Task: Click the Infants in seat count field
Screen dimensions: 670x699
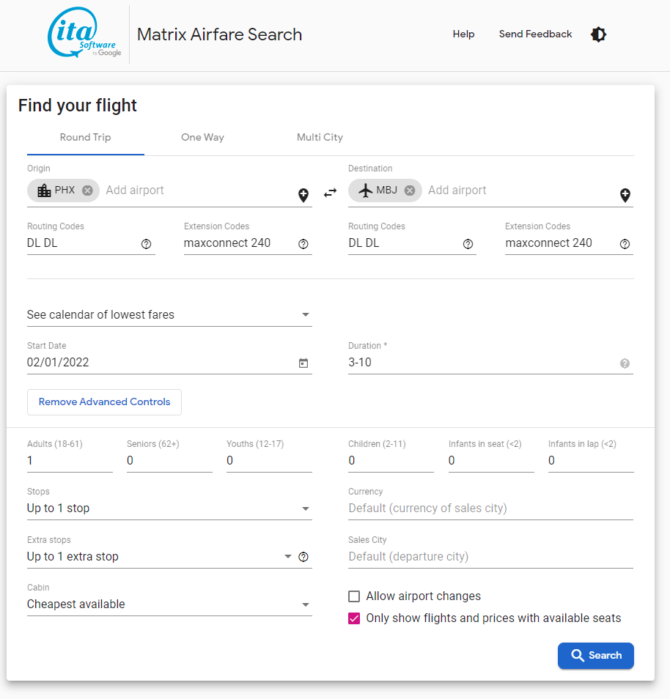Action: coord(491,461)
